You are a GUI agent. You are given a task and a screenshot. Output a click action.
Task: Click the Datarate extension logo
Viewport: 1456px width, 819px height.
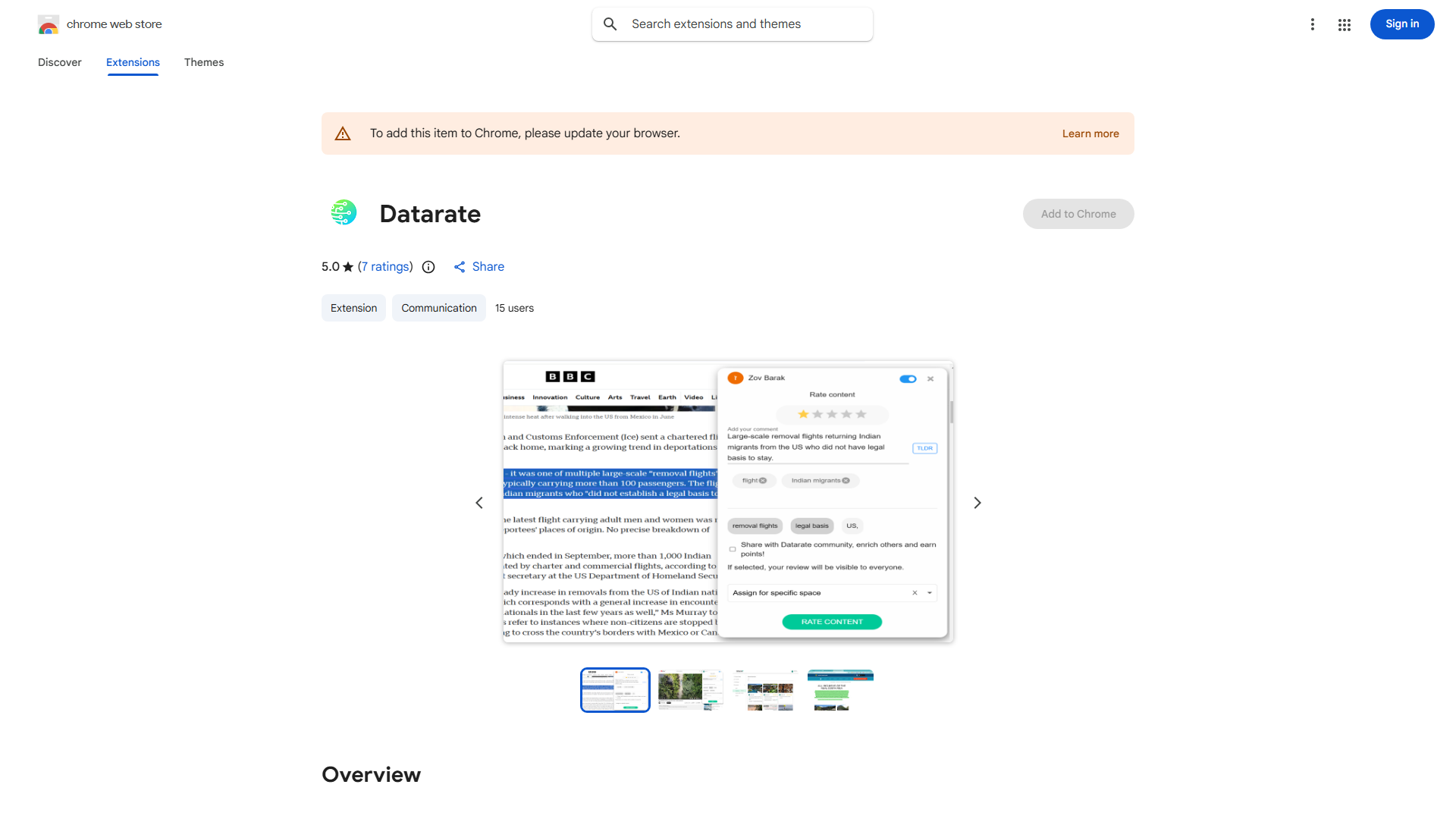click(x=344, y=213)
